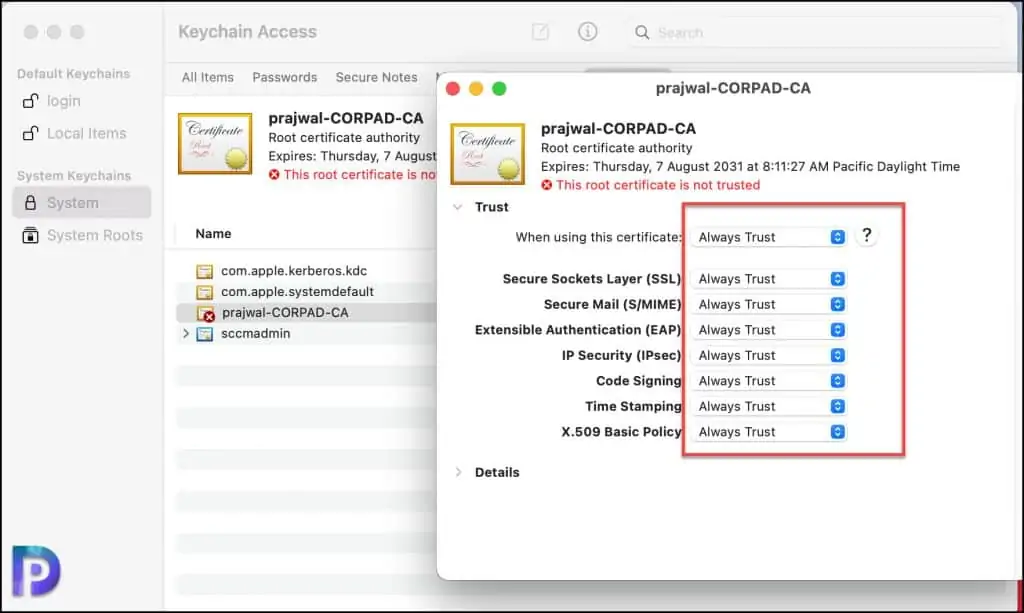Viewport: 1024px width, 613px height.
Task: Select the sccmadmin row
Action: (x=306, y=333)
